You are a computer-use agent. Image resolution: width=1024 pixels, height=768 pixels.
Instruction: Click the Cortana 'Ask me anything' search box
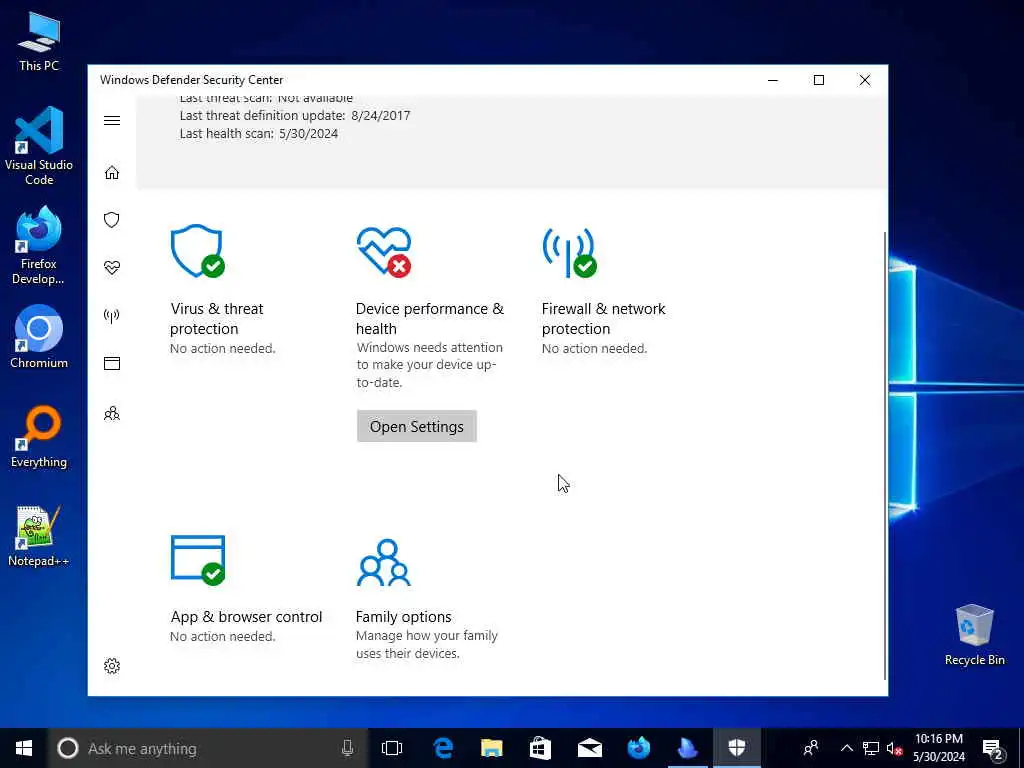(x=208, y=748)
